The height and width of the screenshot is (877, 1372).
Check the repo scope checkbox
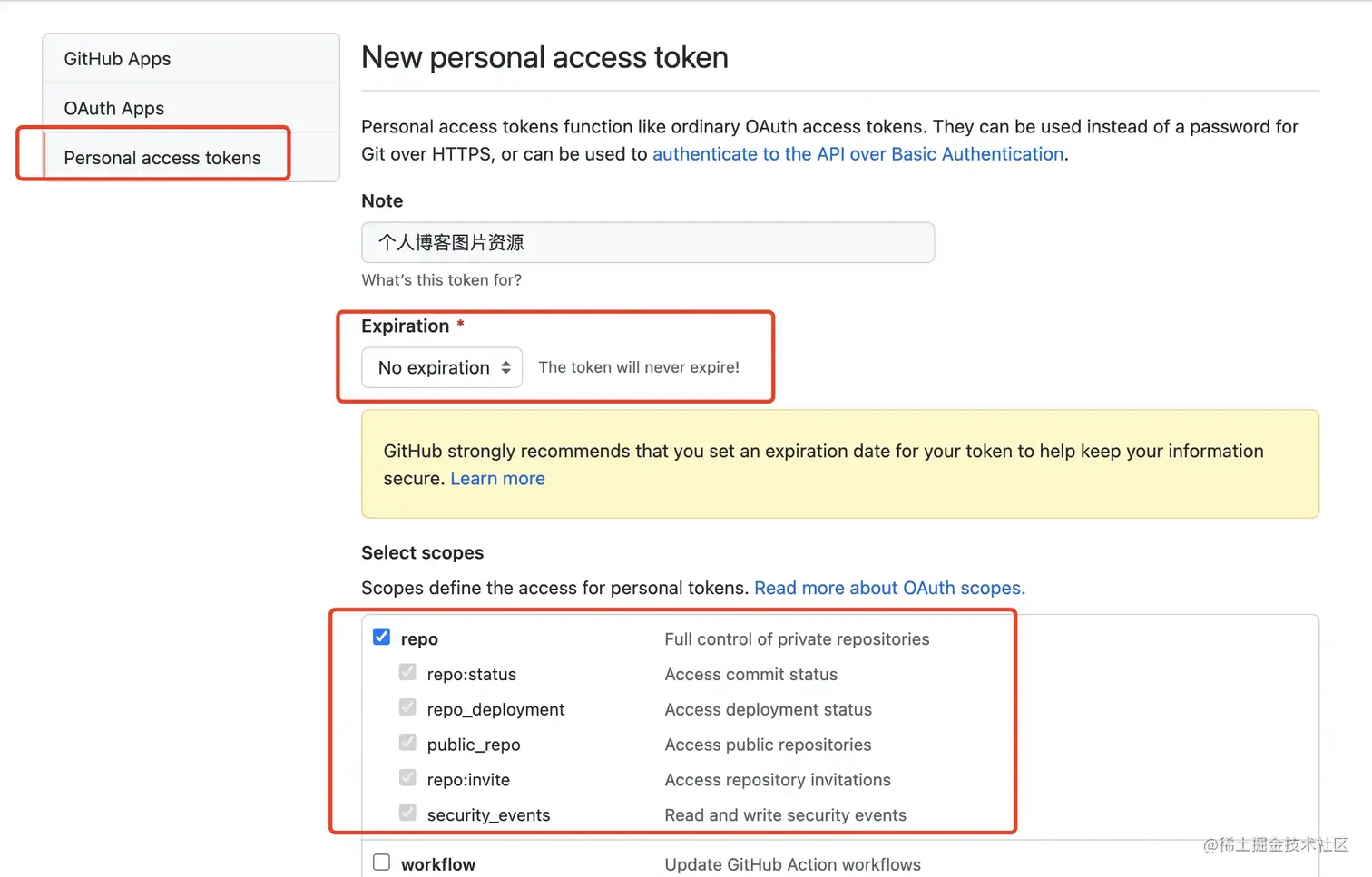pos(382,637)
